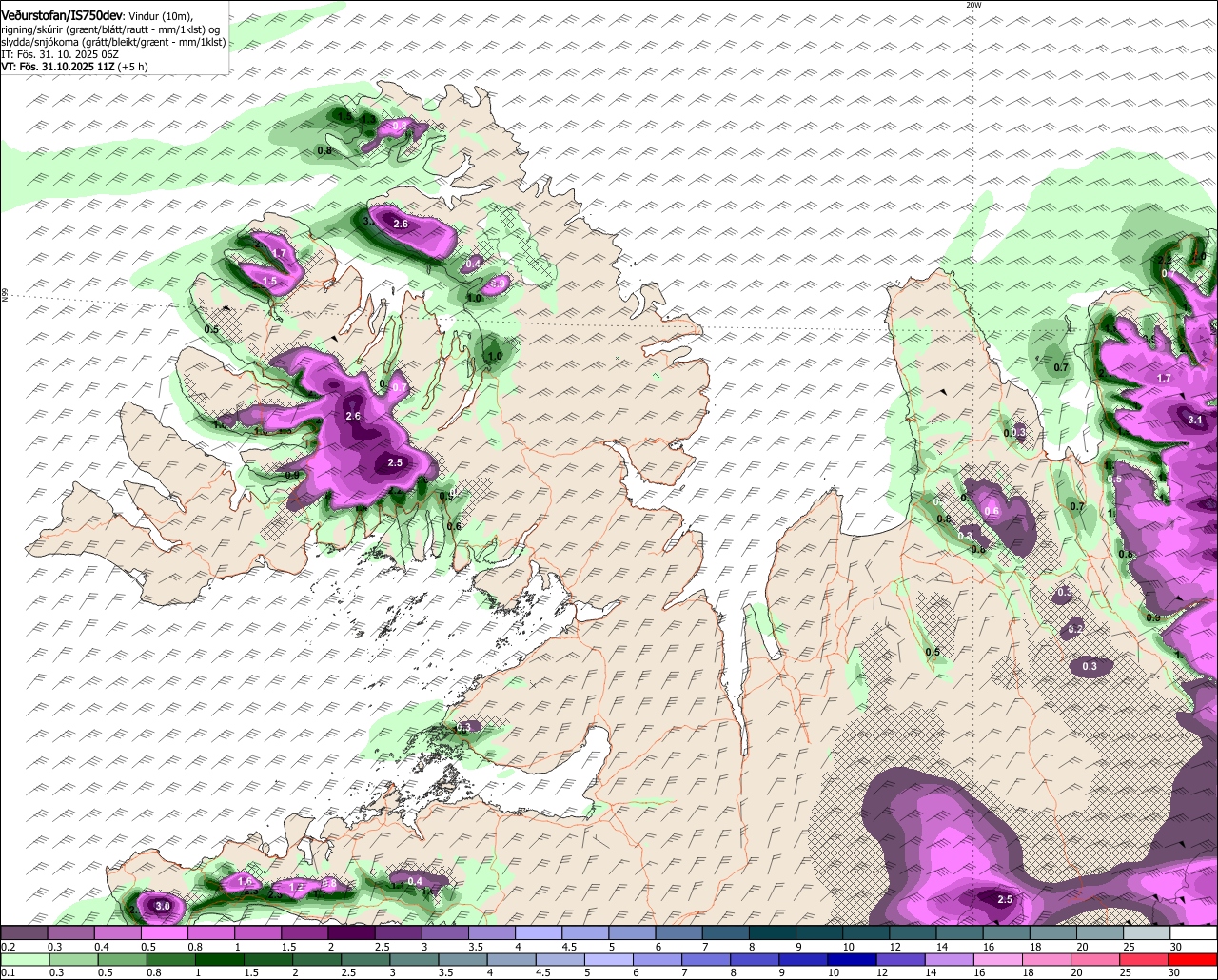Click the 0.1 label of the rain scale
The width and height of the screenshot is (1218, 980).
(x=8, y=972)
